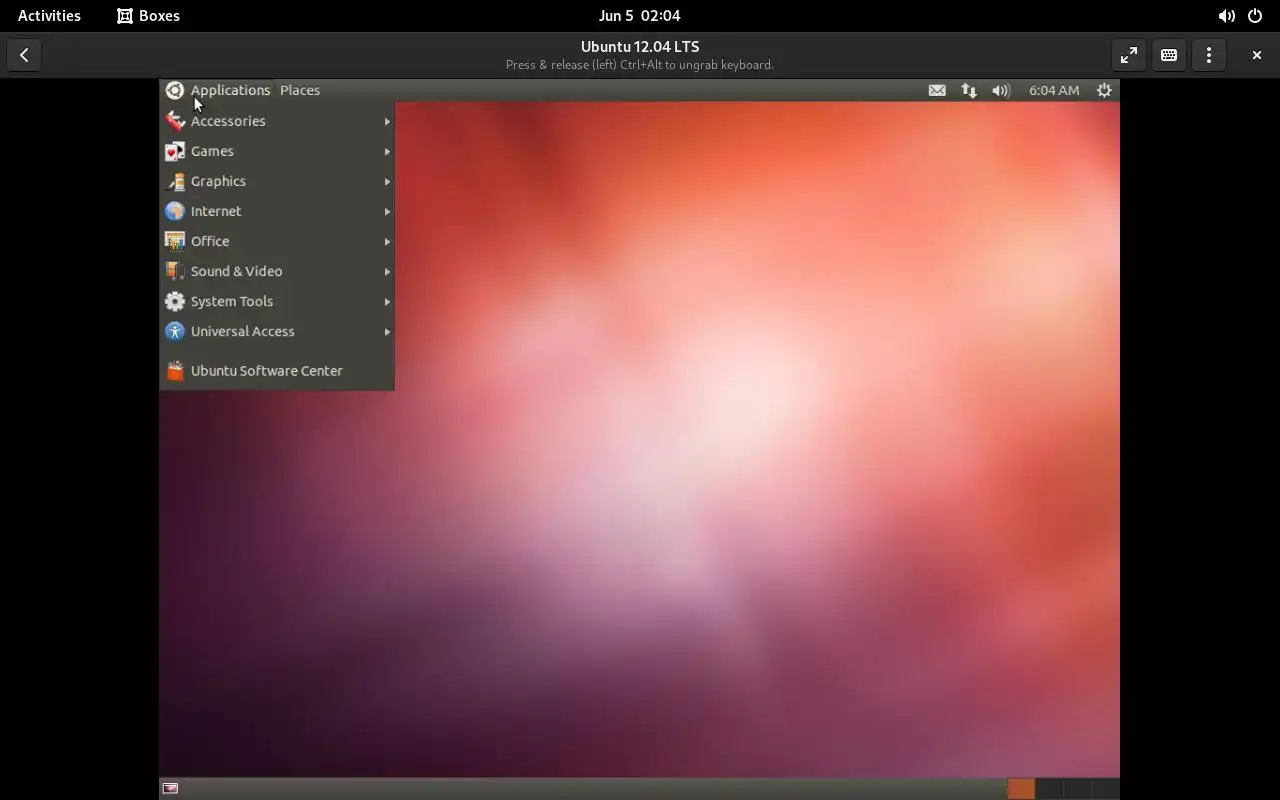
Task: Open the Boxes app menu in top bar
Action: coord(148,16)
